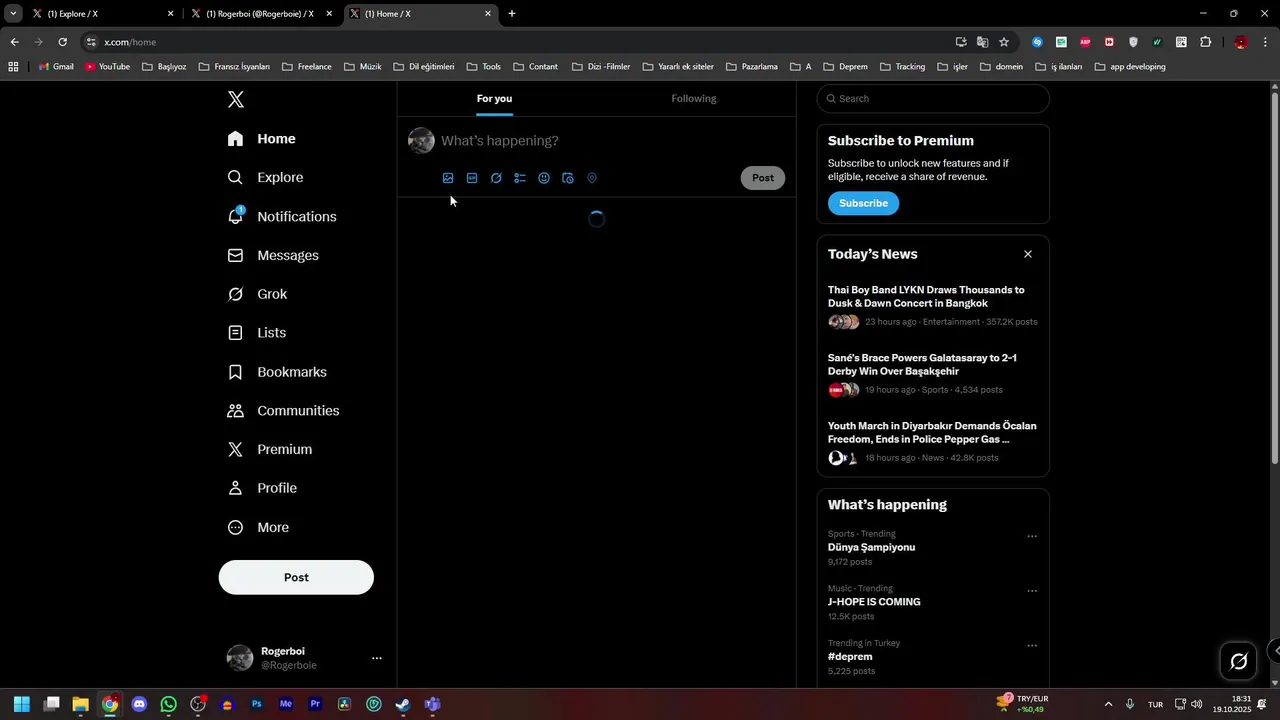This screenshot has height=720, width=1280.
Task: Click the Grok enhance icon in composer
Action: coord(496,178)
